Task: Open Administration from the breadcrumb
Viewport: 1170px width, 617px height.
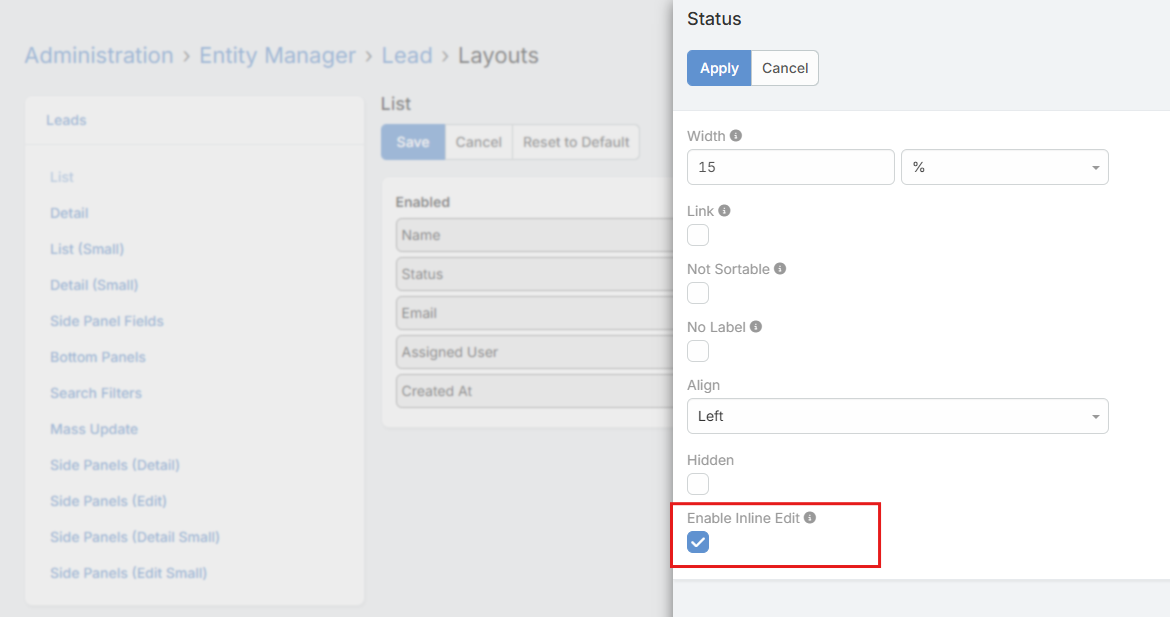Action: point(99,55)
